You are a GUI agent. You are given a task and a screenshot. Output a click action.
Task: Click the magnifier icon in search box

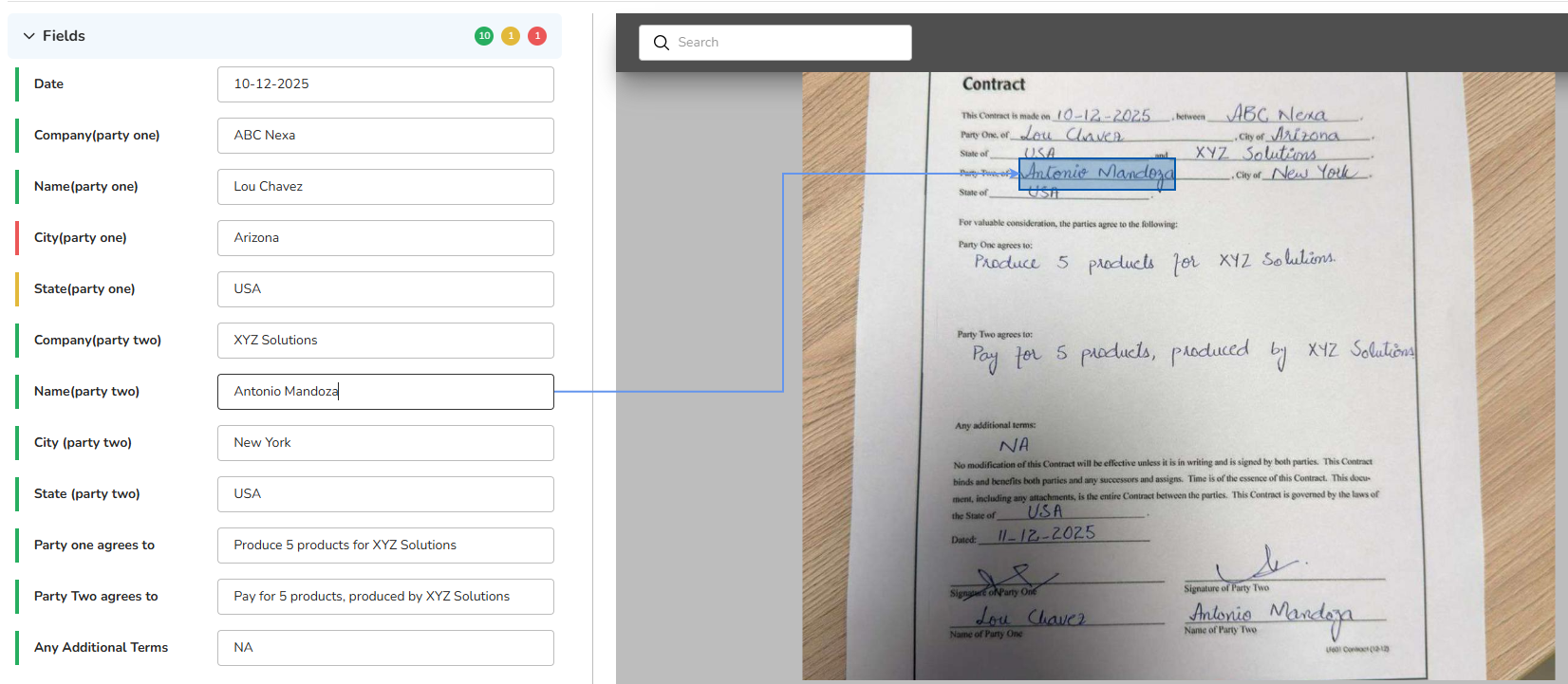coord(662,43)
